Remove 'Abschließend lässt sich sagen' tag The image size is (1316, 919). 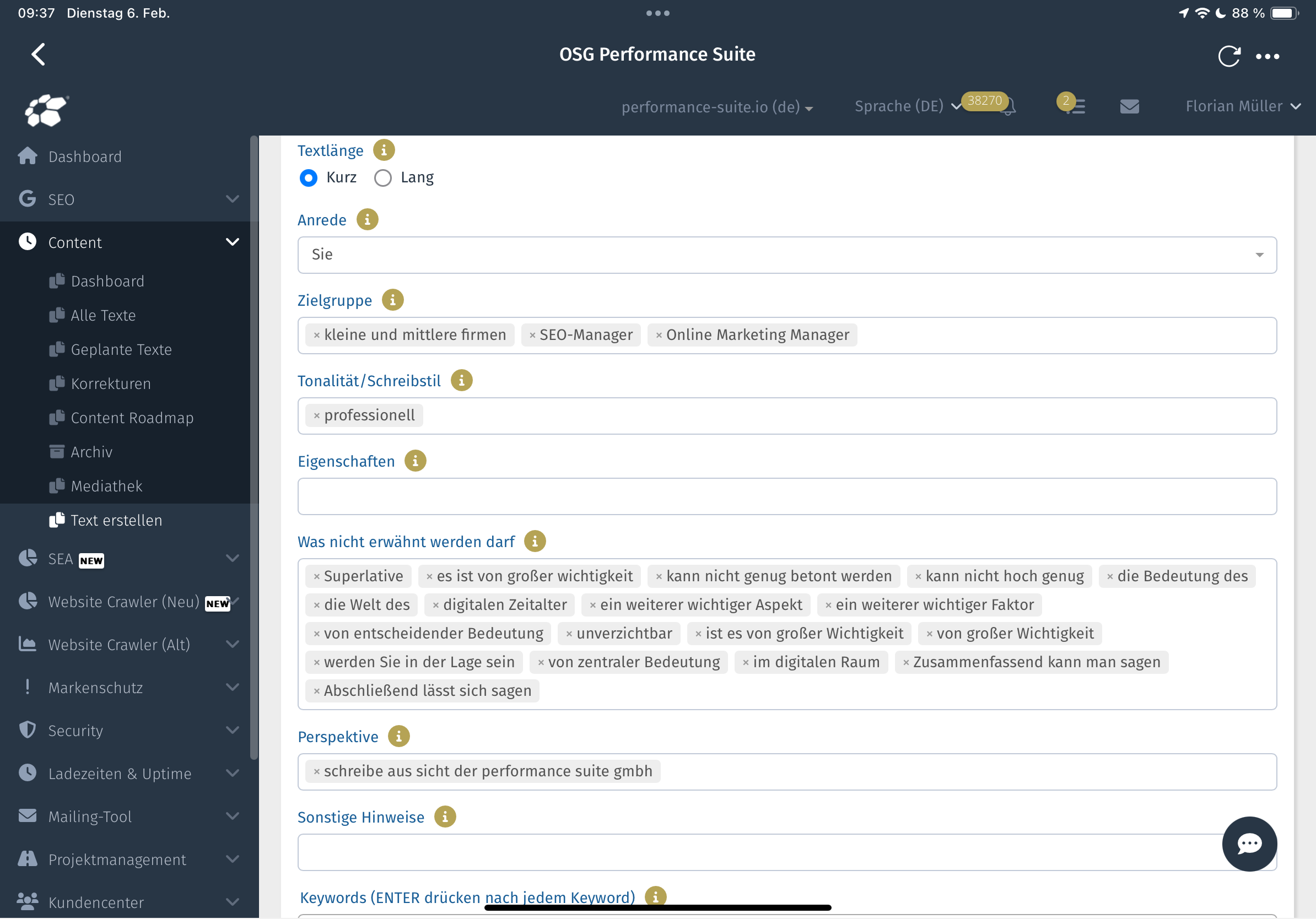coord(316,691)
